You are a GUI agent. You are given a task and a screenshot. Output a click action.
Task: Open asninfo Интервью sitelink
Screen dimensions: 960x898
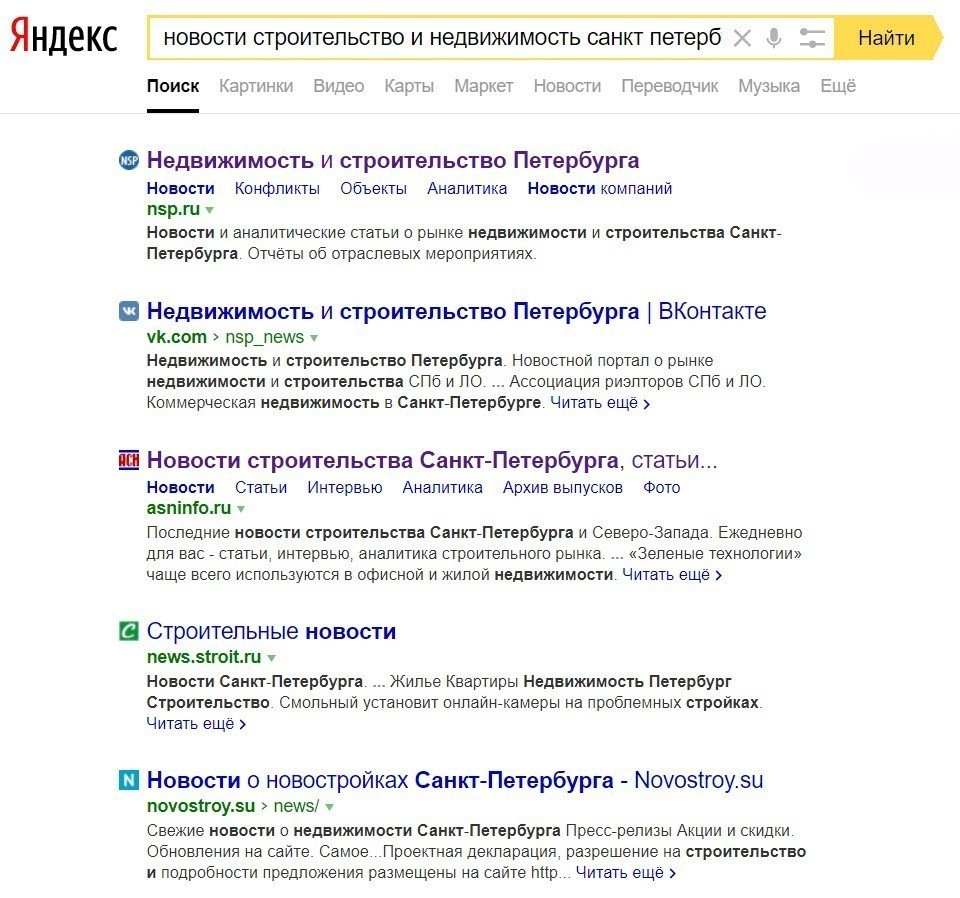pos(345,488)
